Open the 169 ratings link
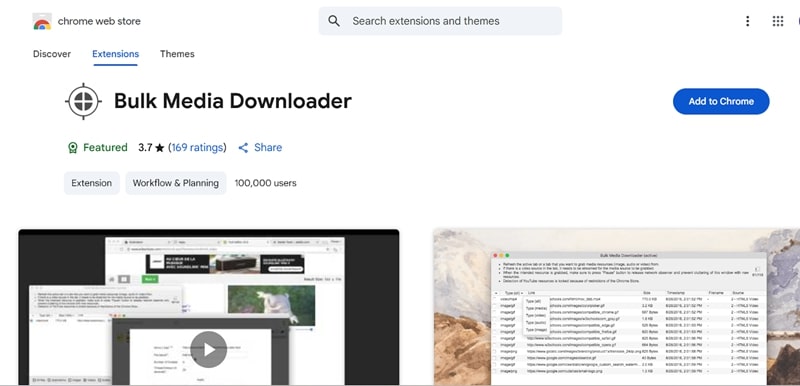This screenshot has height=386, width=800. pos(197,147)
